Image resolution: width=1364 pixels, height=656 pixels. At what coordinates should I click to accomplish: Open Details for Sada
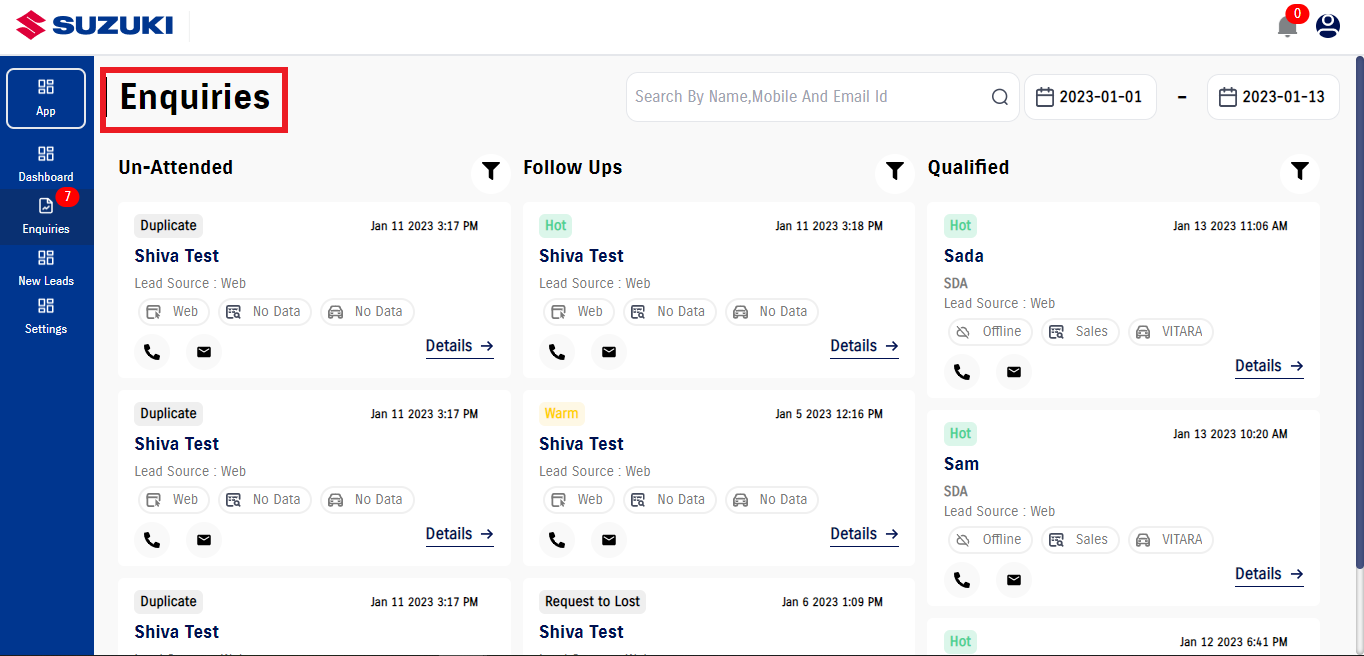[1269, 367]
